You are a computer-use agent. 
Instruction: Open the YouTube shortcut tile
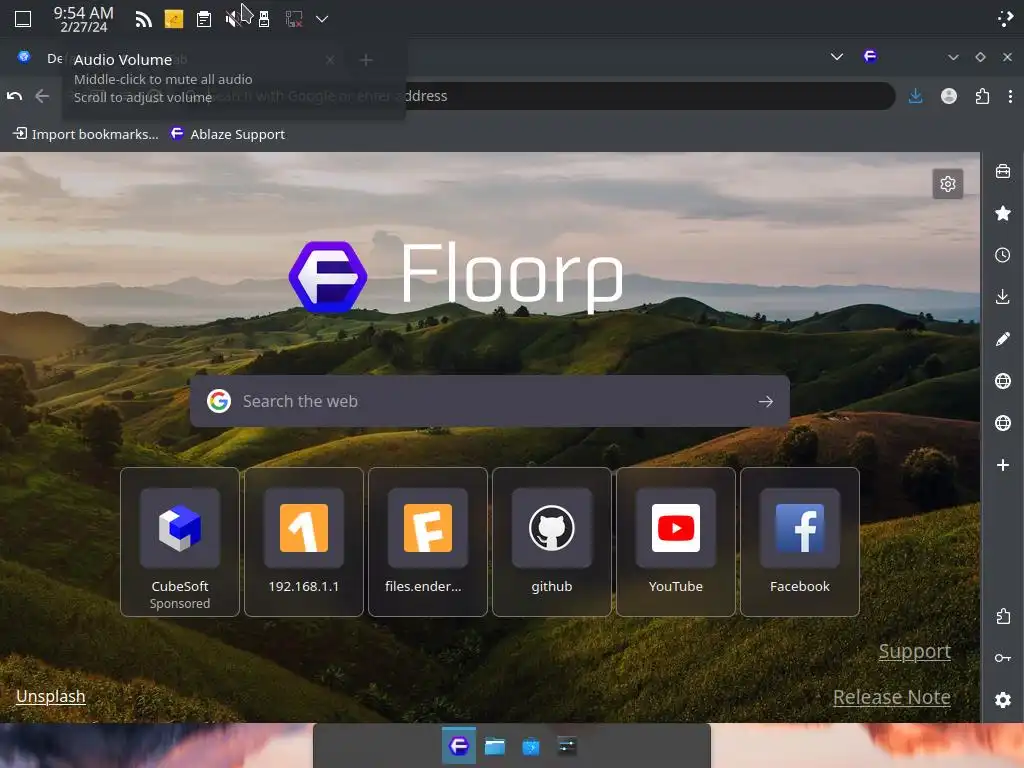(x=676, y=541)
